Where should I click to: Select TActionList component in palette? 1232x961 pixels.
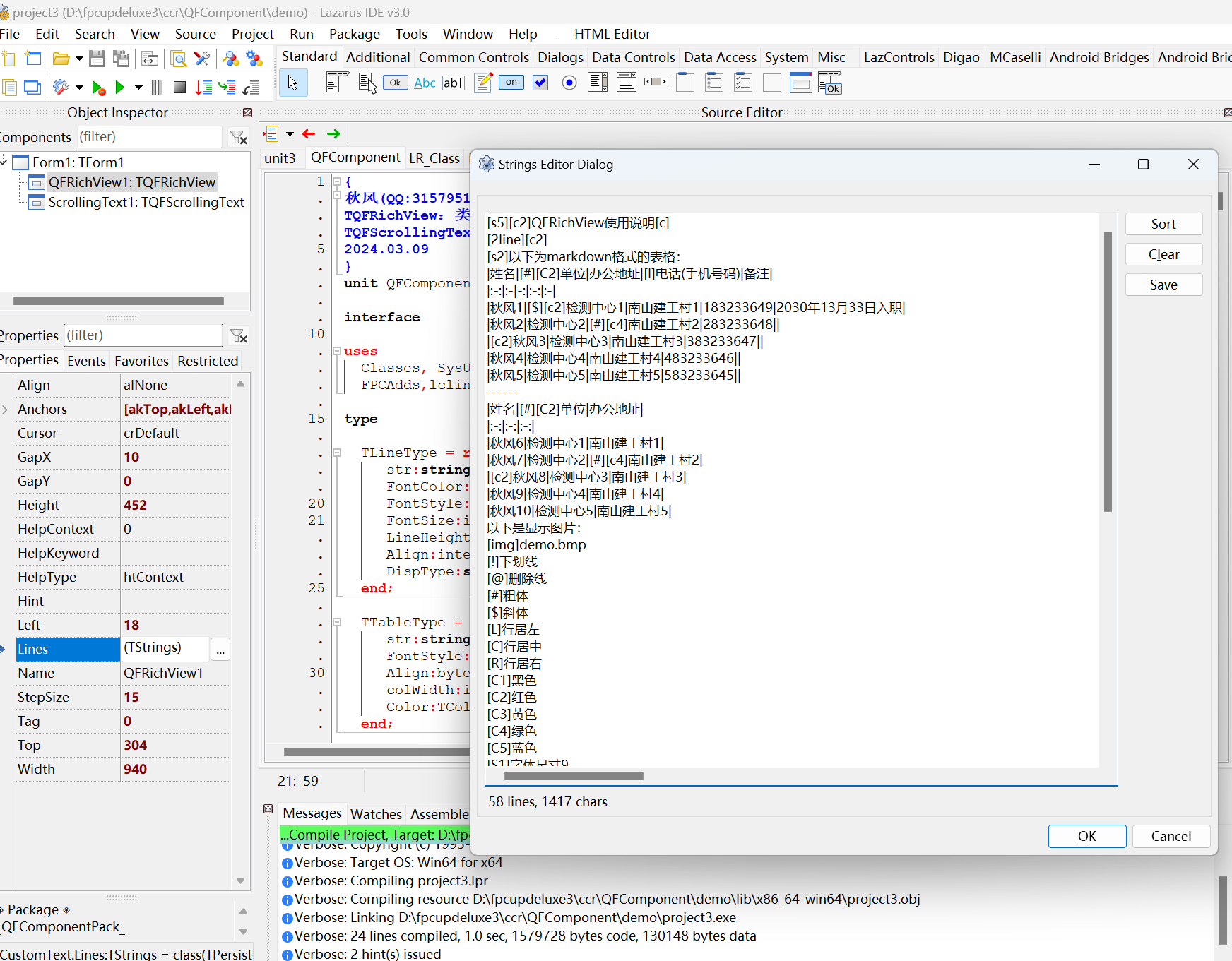tap(830, 83)
